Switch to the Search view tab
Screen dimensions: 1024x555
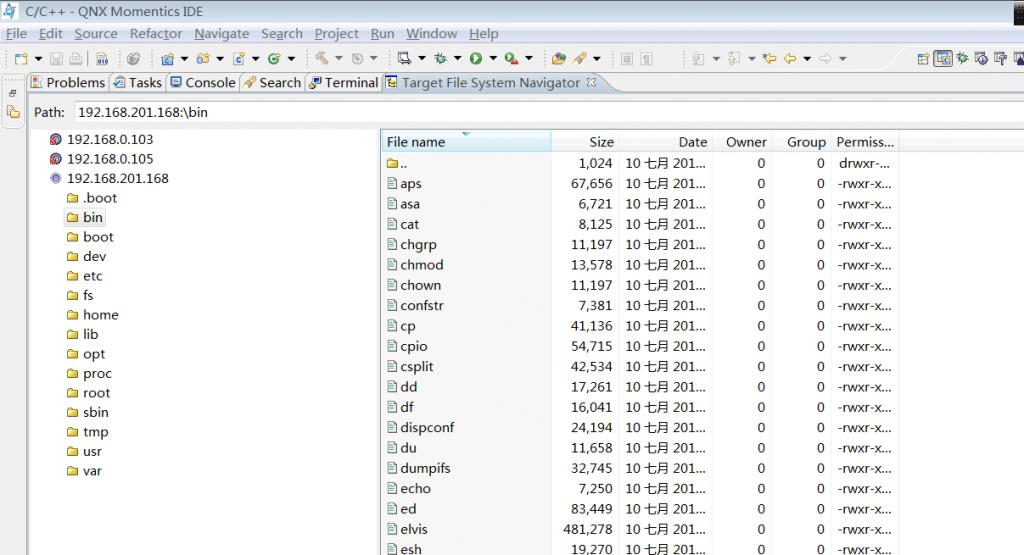pos(272,83)
